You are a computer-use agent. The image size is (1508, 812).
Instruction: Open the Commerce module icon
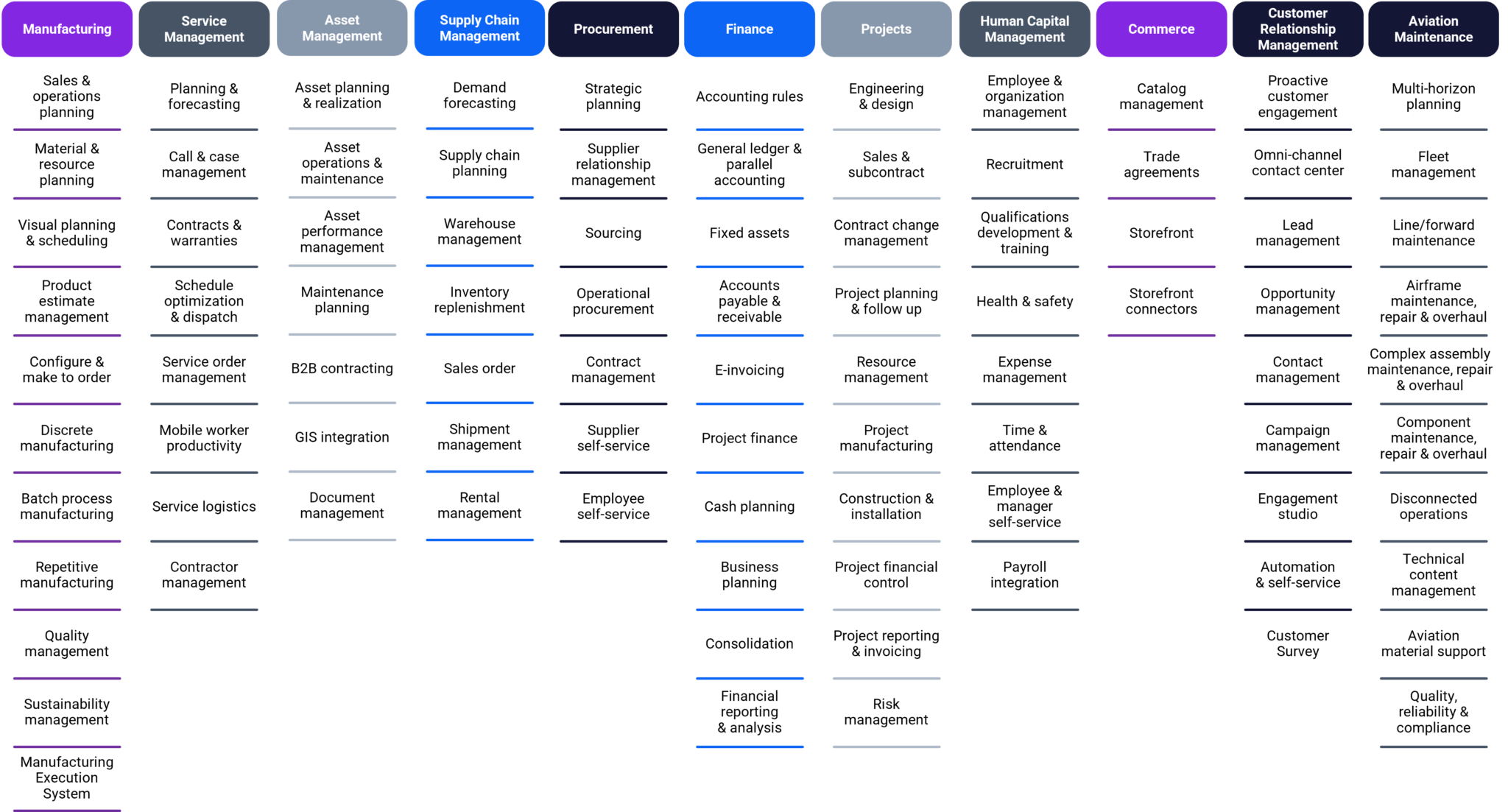pyautogui.click(x=1159, y=29)
